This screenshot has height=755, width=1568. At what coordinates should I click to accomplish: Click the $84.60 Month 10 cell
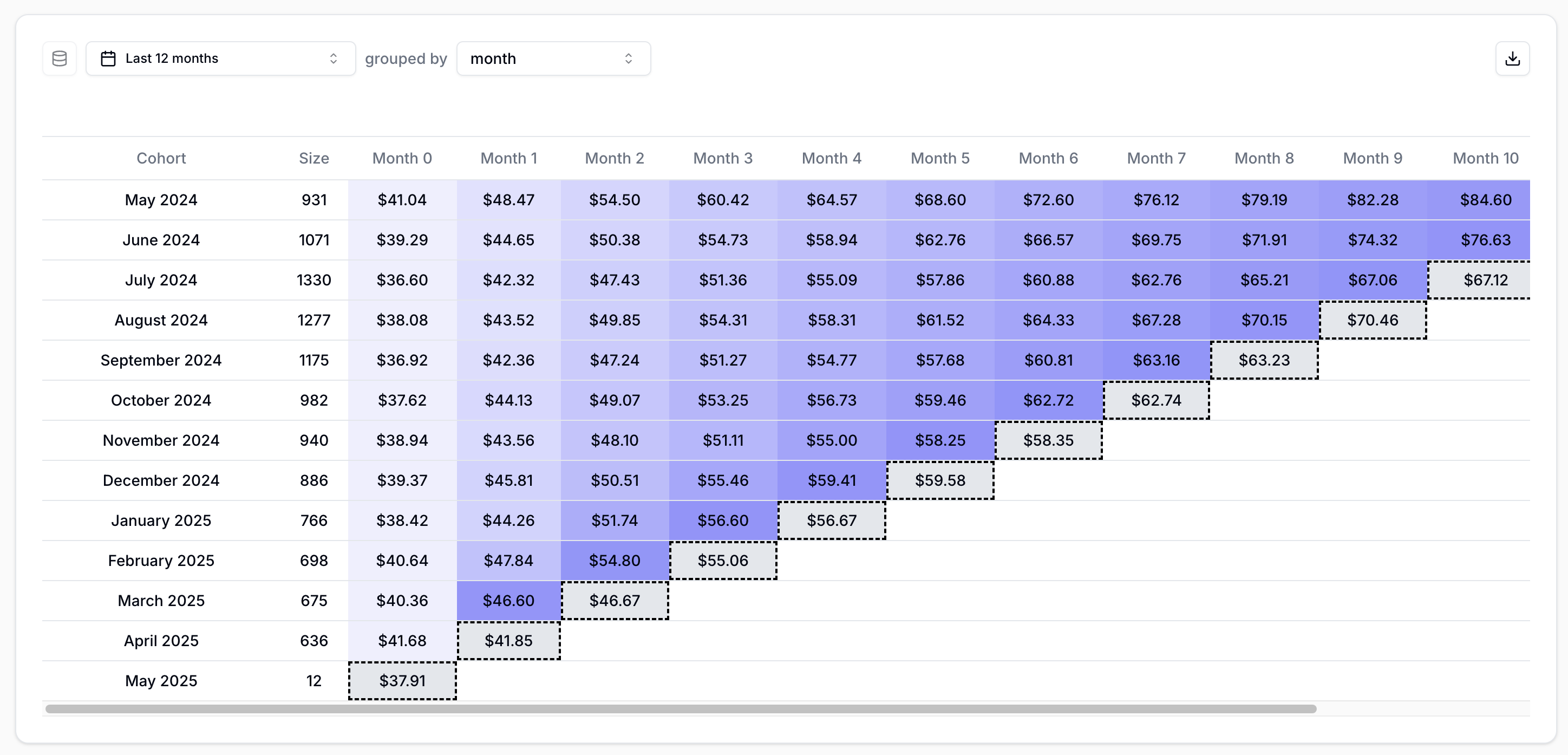tap(1485, 200)
